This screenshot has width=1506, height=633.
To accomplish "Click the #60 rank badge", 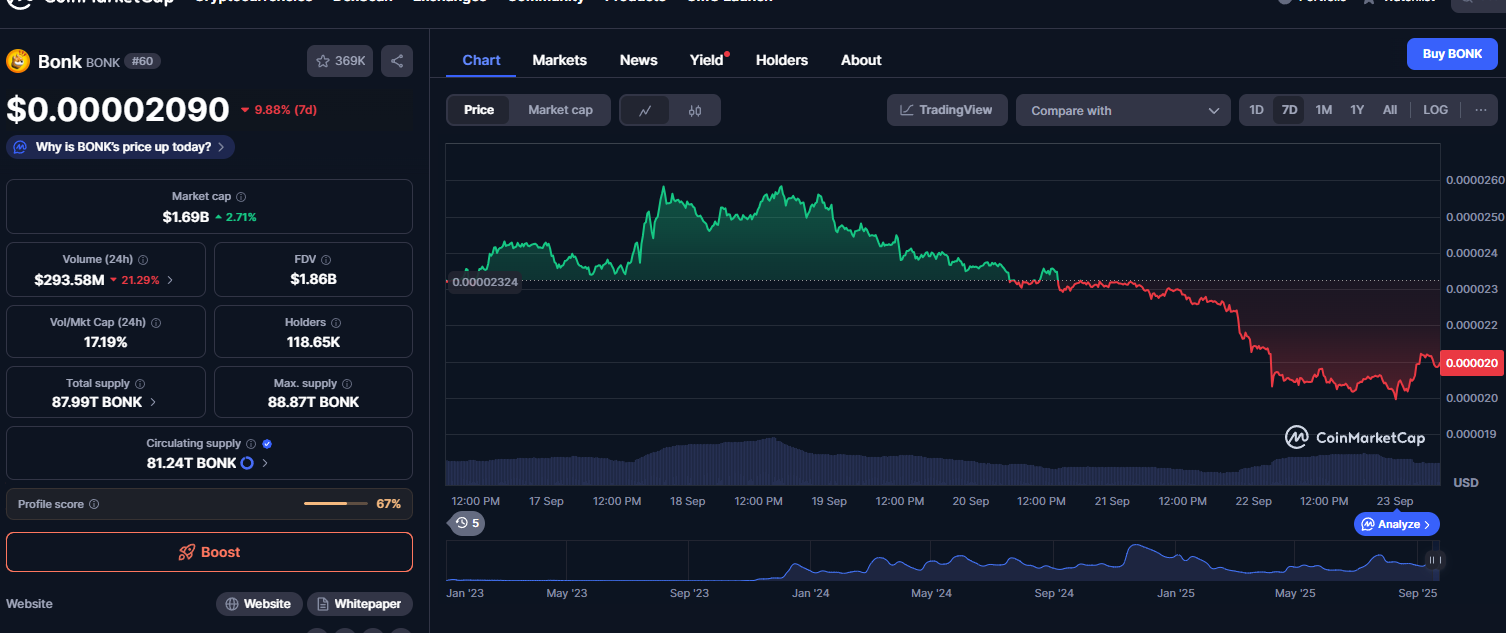I will click(x=143, y=62).
